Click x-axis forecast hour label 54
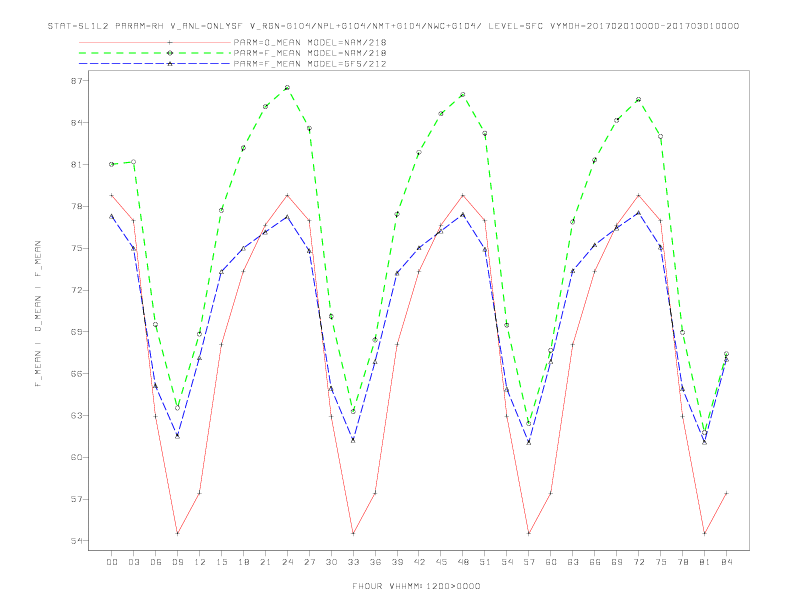Image resolution: width=792 pixels, height=612 pixels. pyautogui.click(x=507, y=562)
